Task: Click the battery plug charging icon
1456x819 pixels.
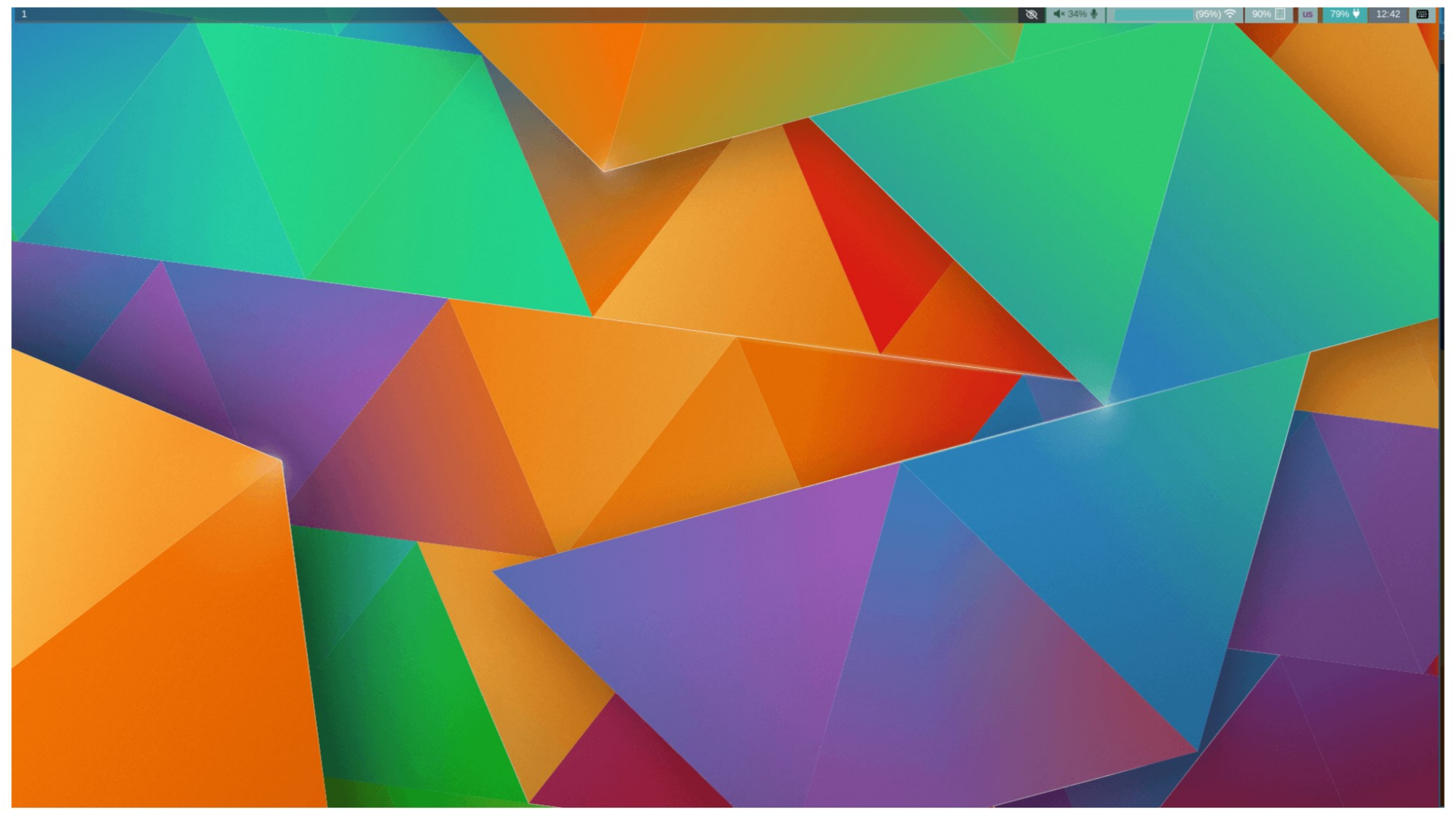Action: (1357, 14)
